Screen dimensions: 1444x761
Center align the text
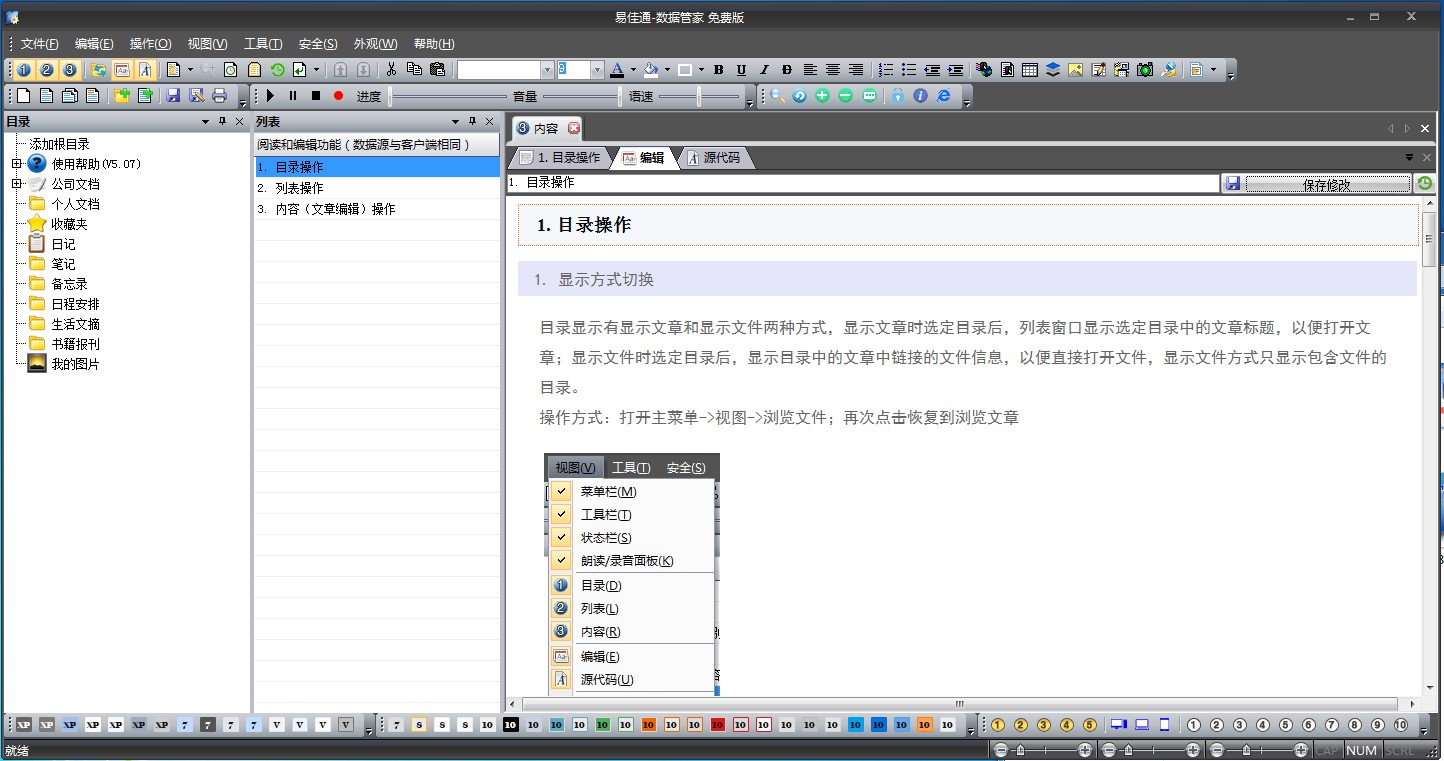pos(833,70)
